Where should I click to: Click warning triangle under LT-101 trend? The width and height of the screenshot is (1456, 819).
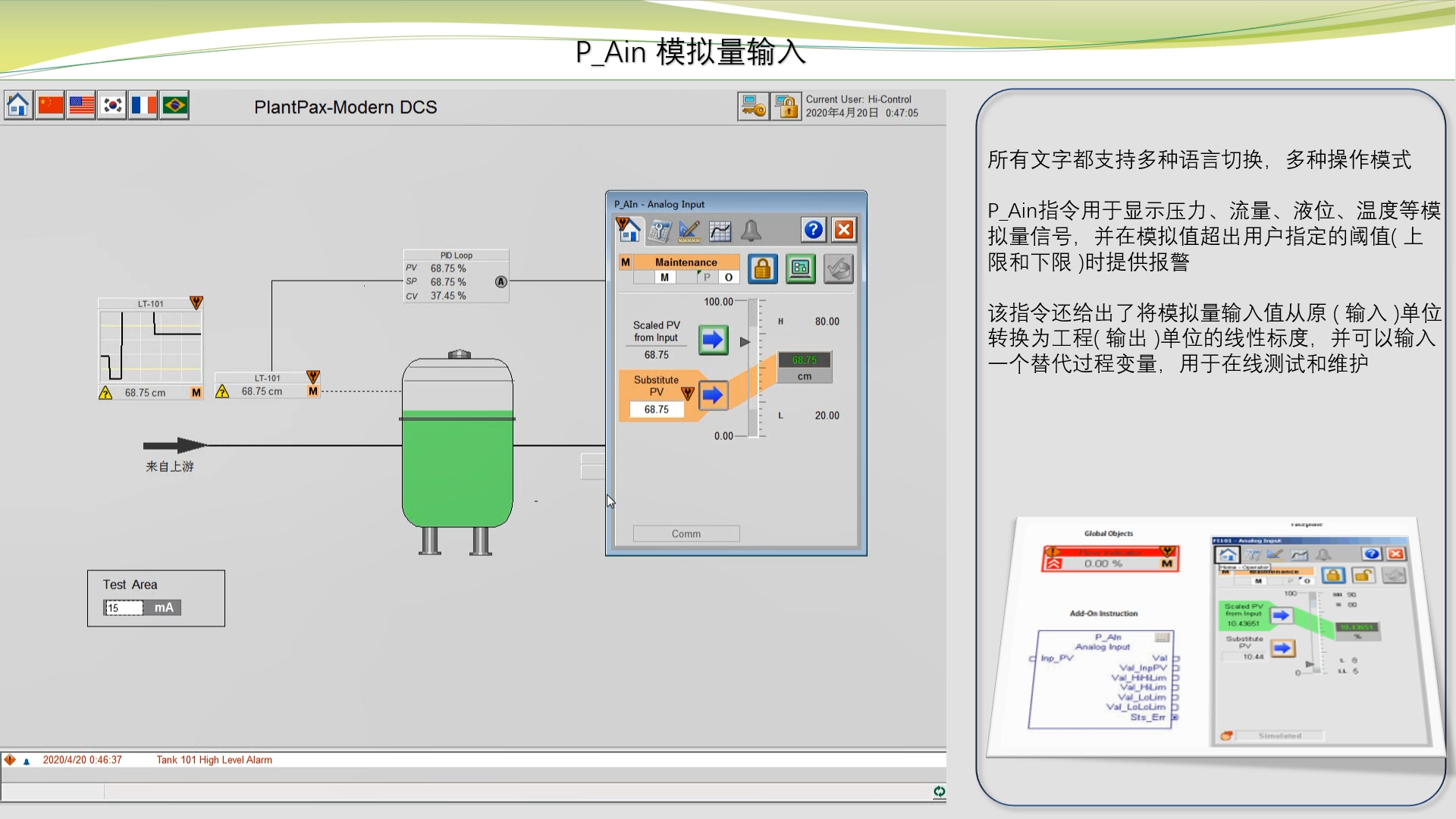click(x=105, y=393)
